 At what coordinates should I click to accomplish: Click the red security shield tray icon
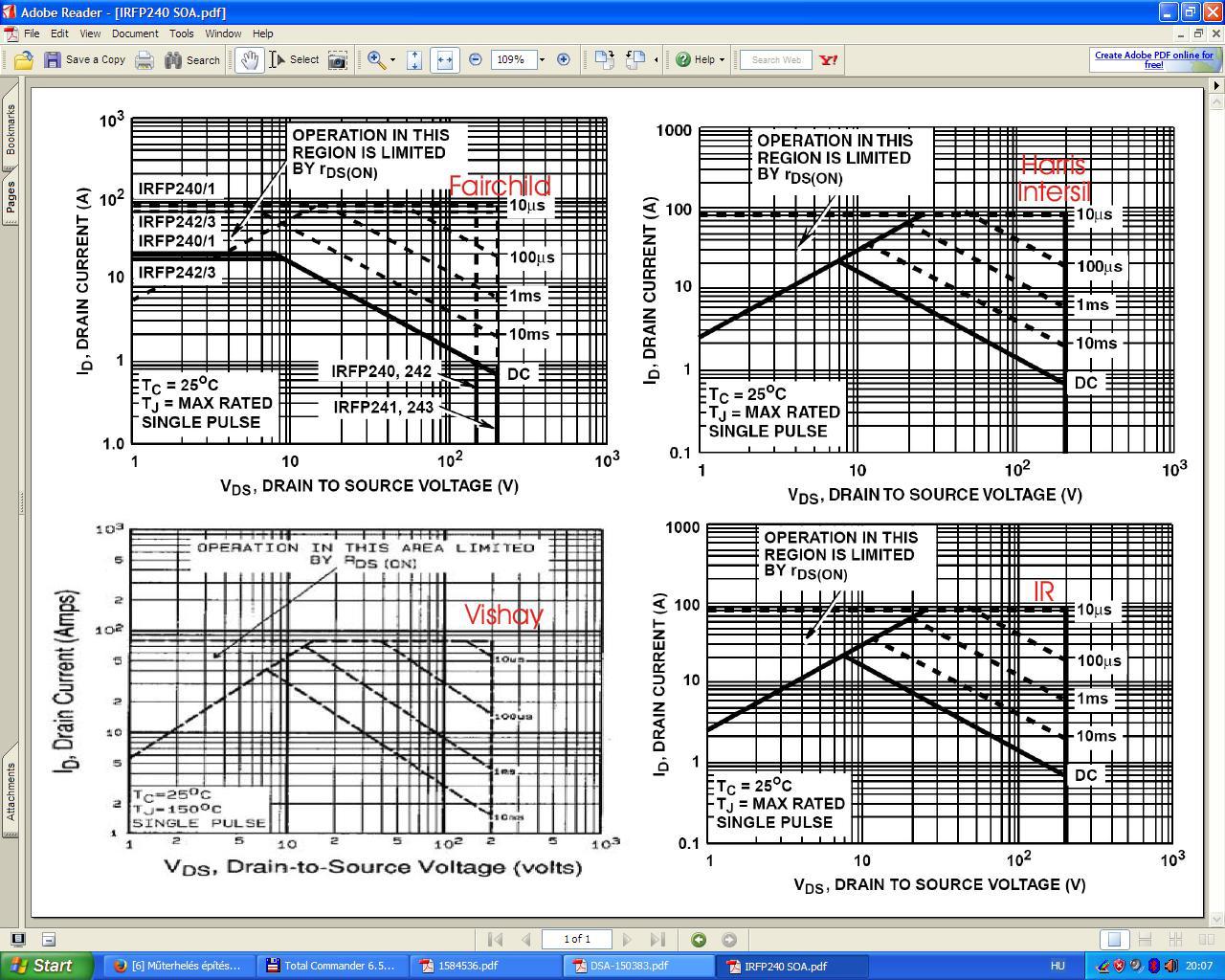coord(1119,966)
